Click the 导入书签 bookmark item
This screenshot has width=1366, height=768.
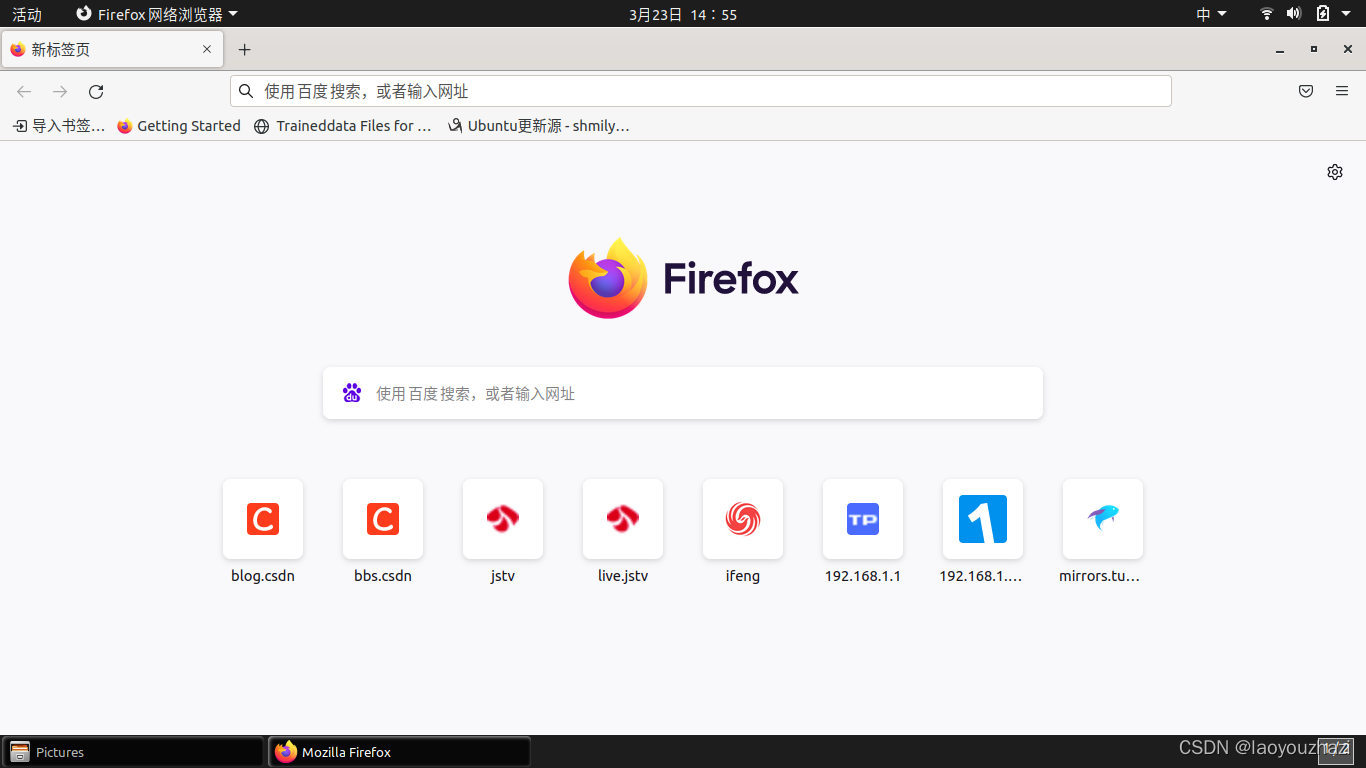click(59, 126)
